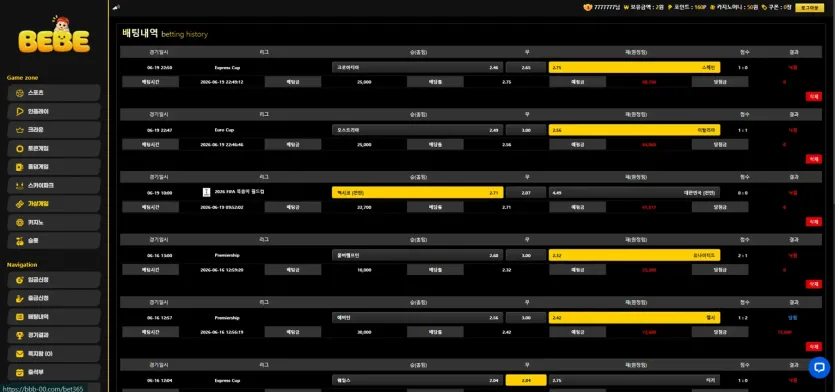Select Premiership home odds 2.56
The height and width of the screenshot is (392, 835).
[417, 318]
